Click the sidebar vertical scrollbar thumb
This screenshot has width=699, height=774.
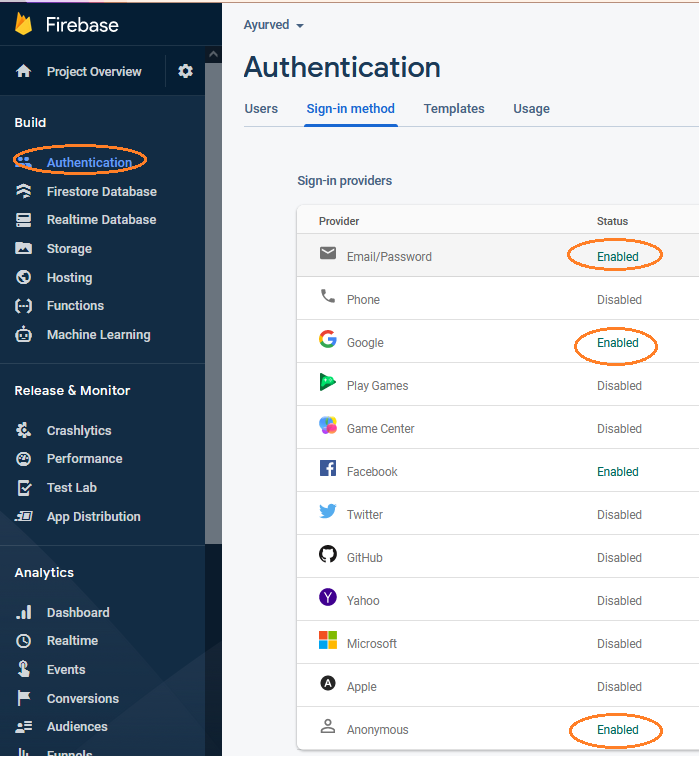[x=213, y=303]
